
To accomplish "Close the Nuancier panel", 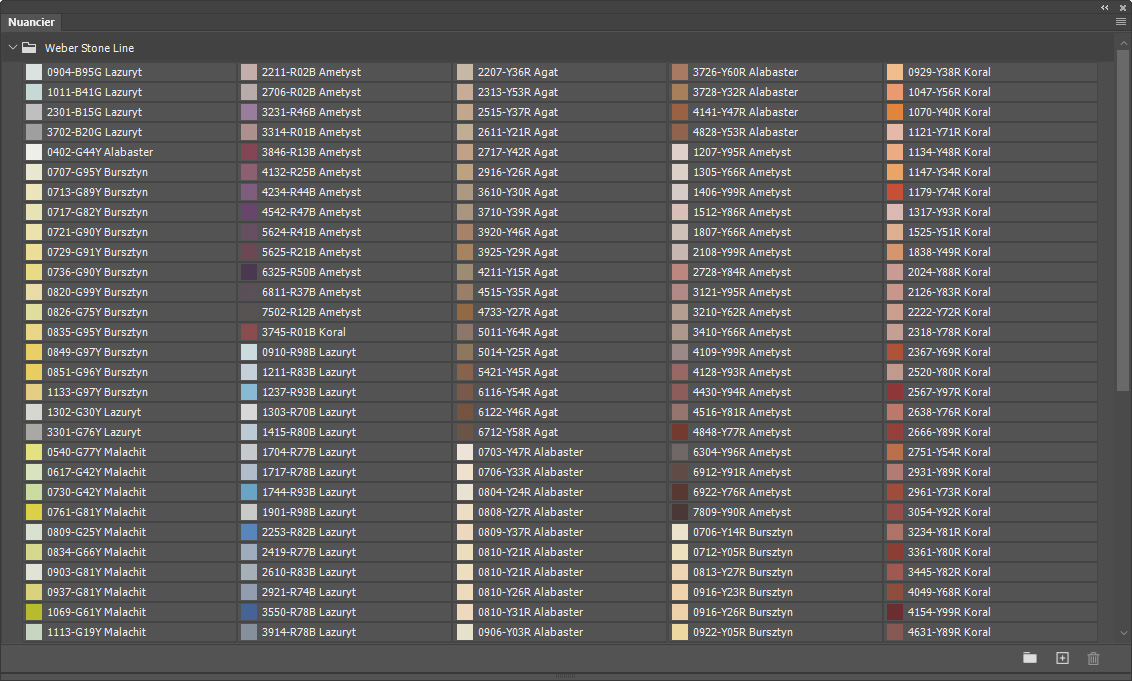I will click(x=1123, y=7).
